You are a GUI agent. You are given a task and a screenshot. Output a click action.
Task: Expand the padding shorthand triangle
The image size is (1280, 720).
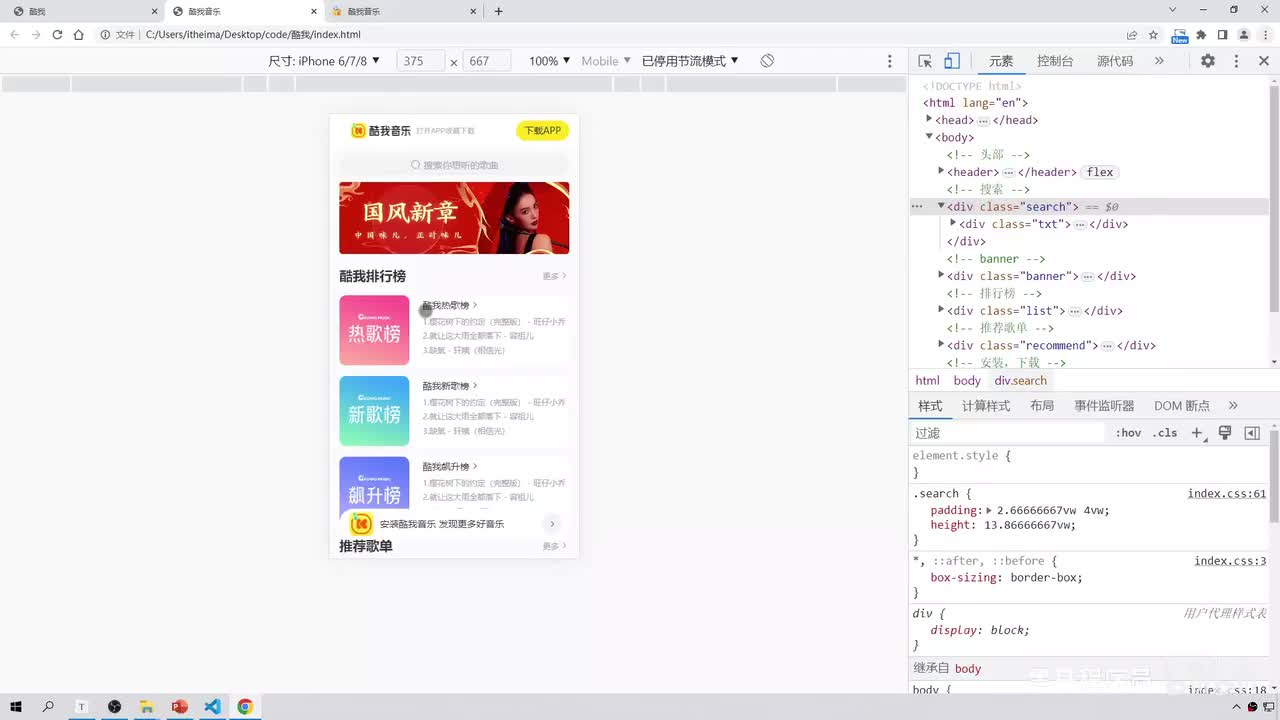point(989,510)
